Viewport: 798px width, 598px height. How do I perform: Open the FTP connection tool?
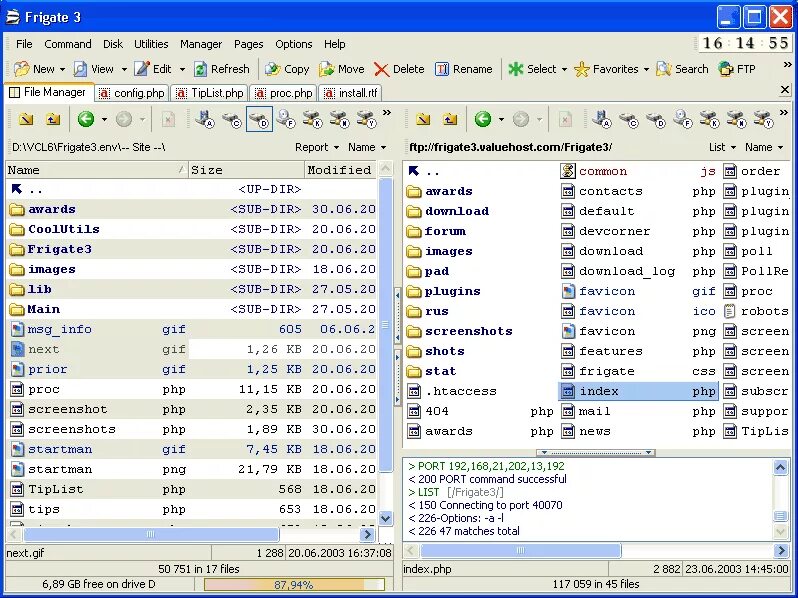click(x=736, y=69)
